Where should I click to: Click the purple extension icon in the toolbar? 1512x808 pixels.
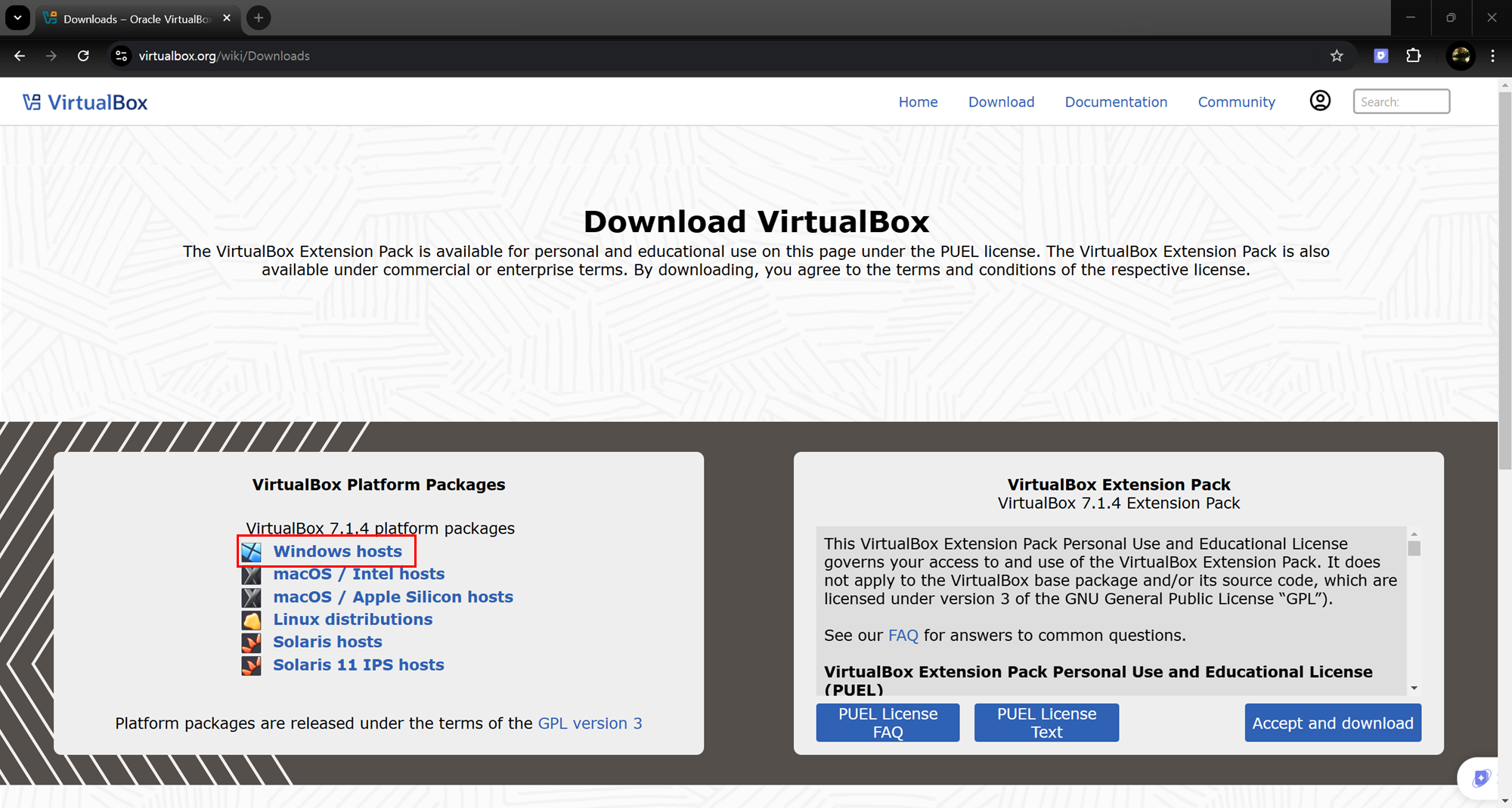[1380, 56]
